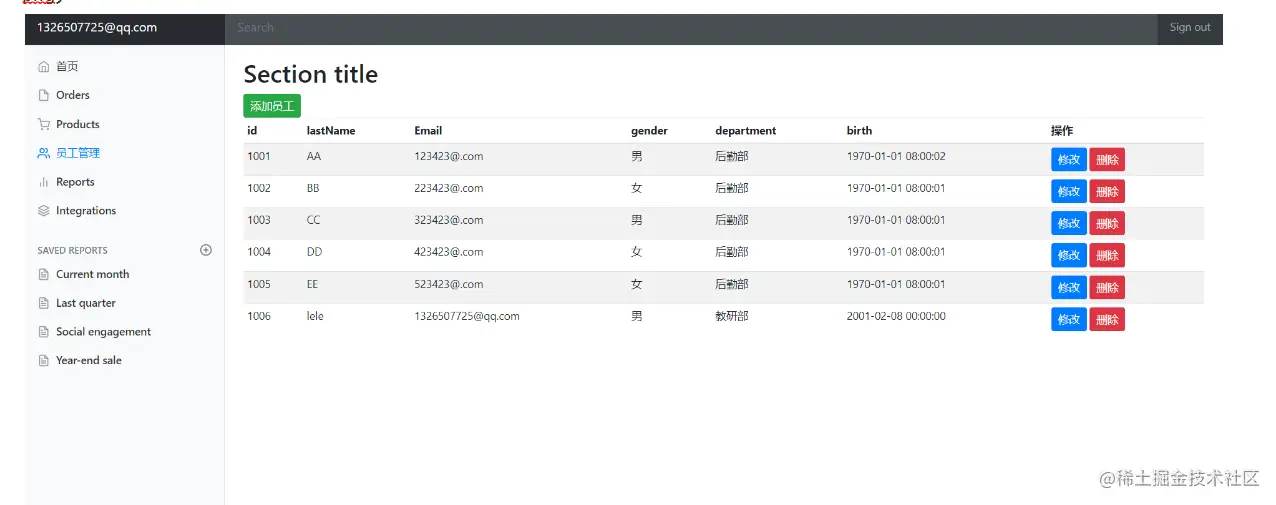The image size is (1276, 505).
Task: Click 删除 in row 1003 CC
Action: [x=1107, y=224]
